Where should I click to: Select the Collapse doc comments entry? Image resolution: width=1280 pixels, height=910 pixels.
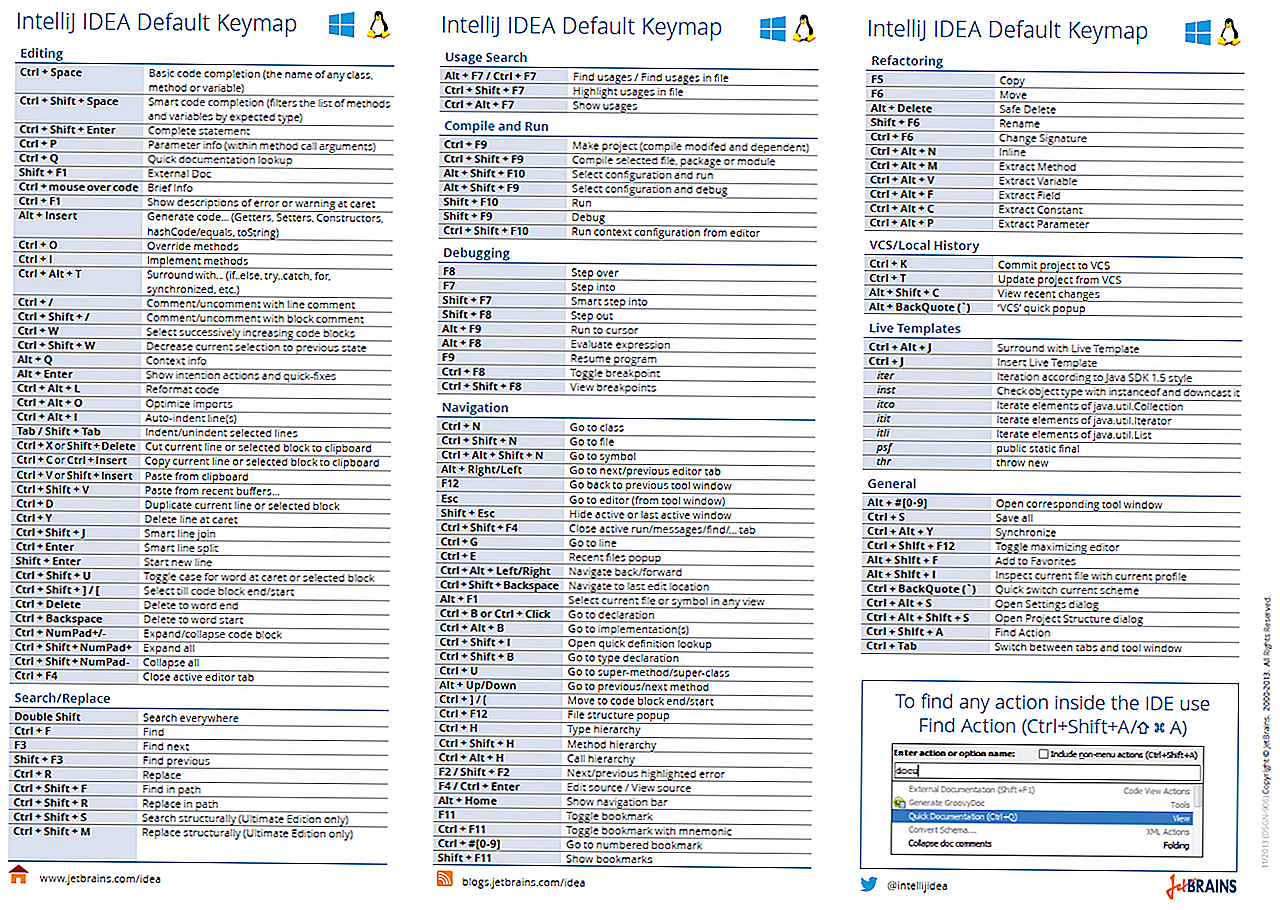950,843
